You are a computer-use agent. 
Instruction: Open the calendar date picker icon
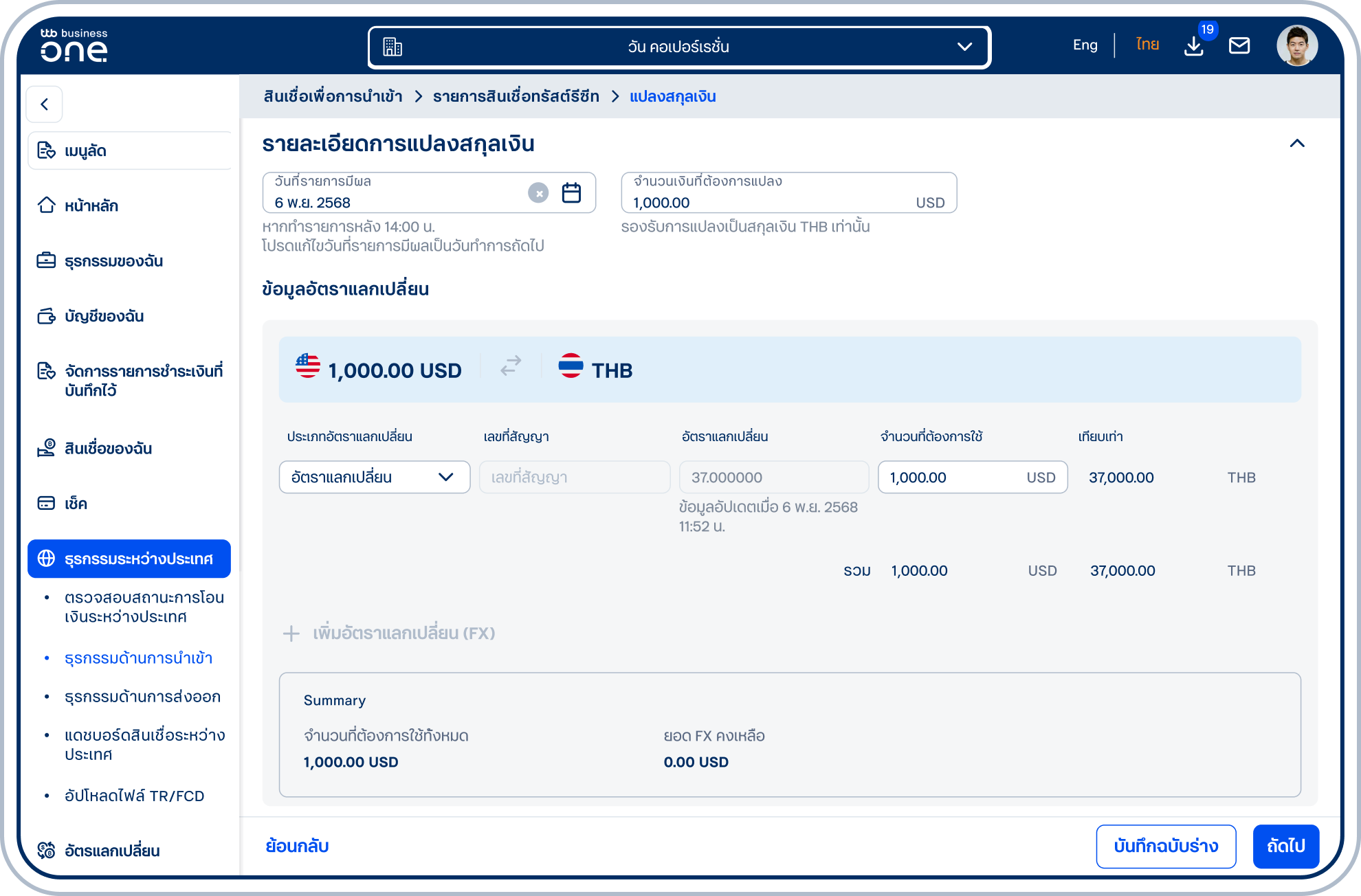[571, 193]
